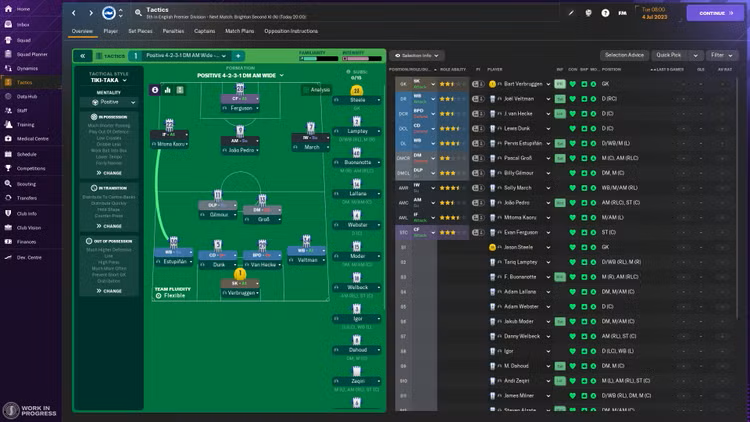Open the Inbox from the sidebar
Screen dimensions: 750x422
tap(22, 23)
